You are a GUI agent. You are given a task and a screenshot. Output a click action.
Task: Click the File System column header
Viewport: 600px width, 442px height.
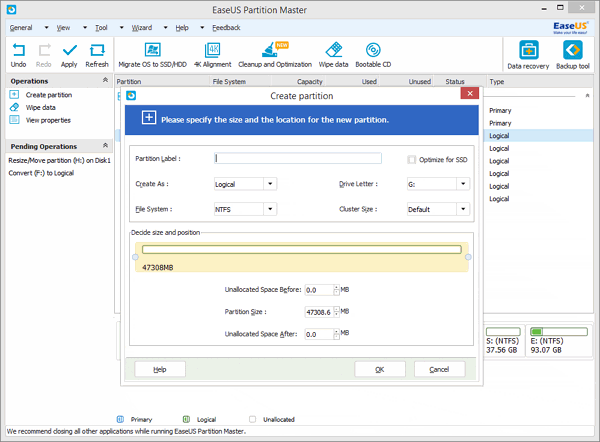(229, 82)
